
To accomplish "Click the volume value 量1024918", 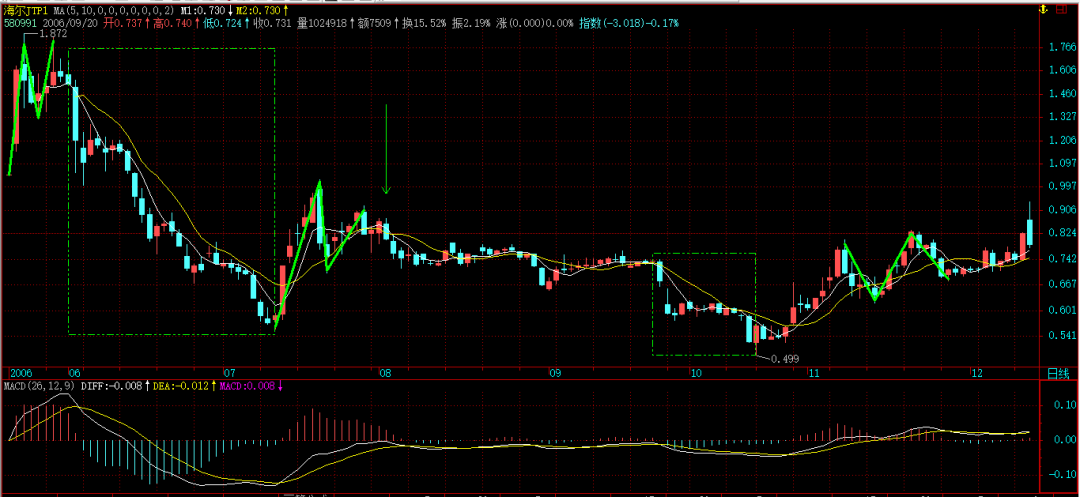I will (x=322, y=23).
